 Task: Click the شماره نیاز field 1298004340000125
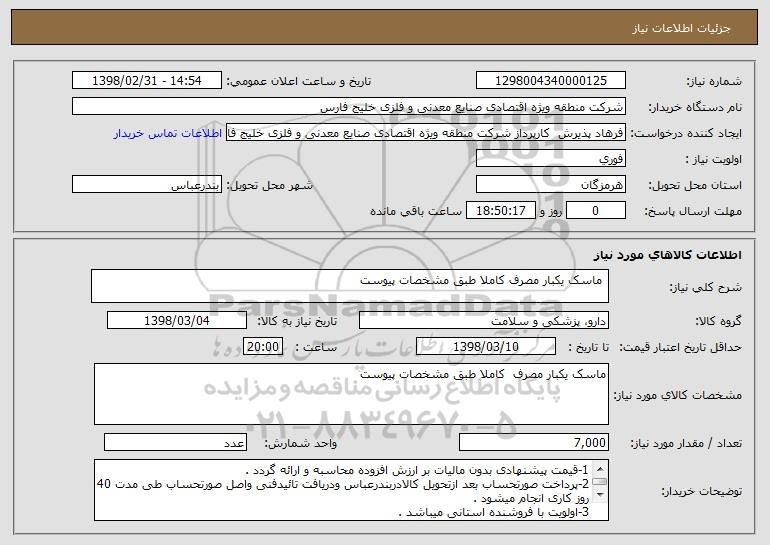pyautogui.click(x=550, y=81)
